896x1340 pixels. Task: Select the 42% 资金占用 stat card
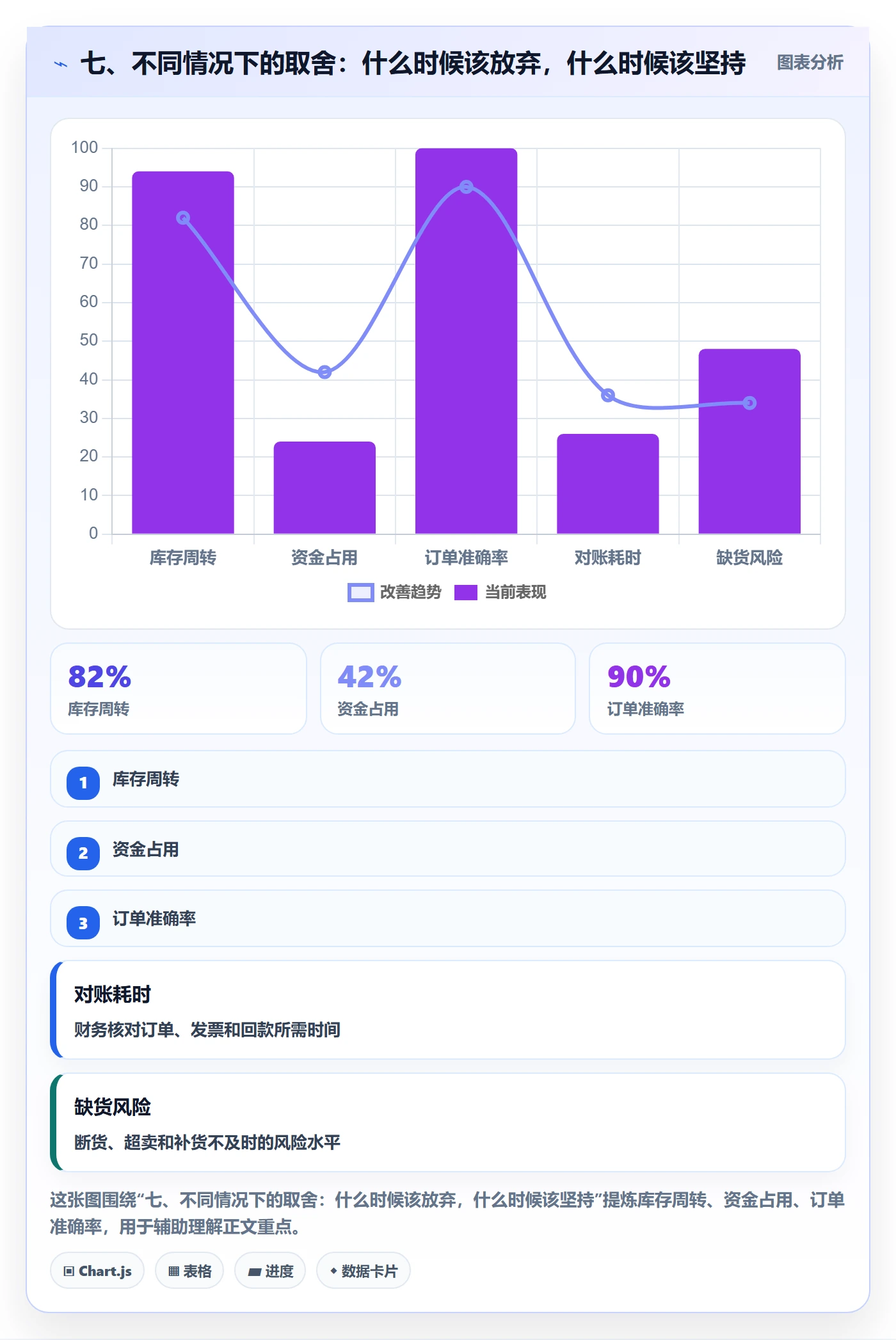click(x=448, y=689)
